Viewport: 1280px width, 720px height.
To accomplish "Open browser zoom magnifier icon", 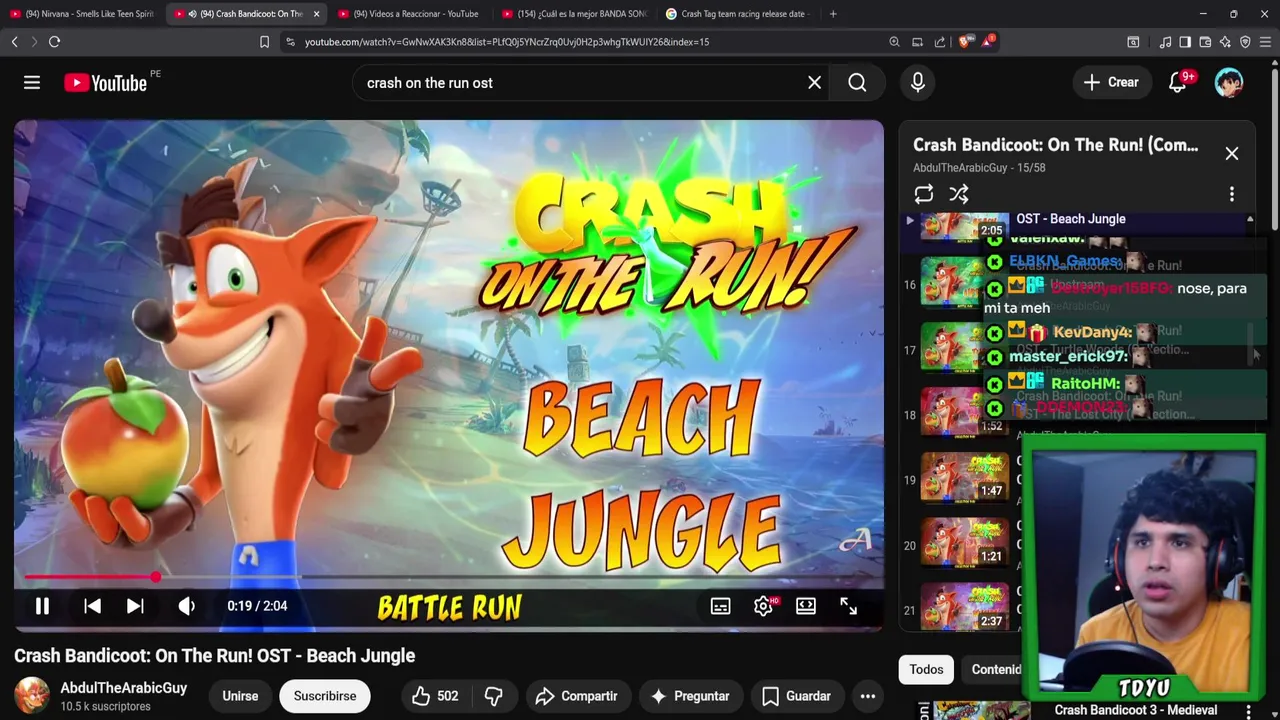I will (894, 42).
